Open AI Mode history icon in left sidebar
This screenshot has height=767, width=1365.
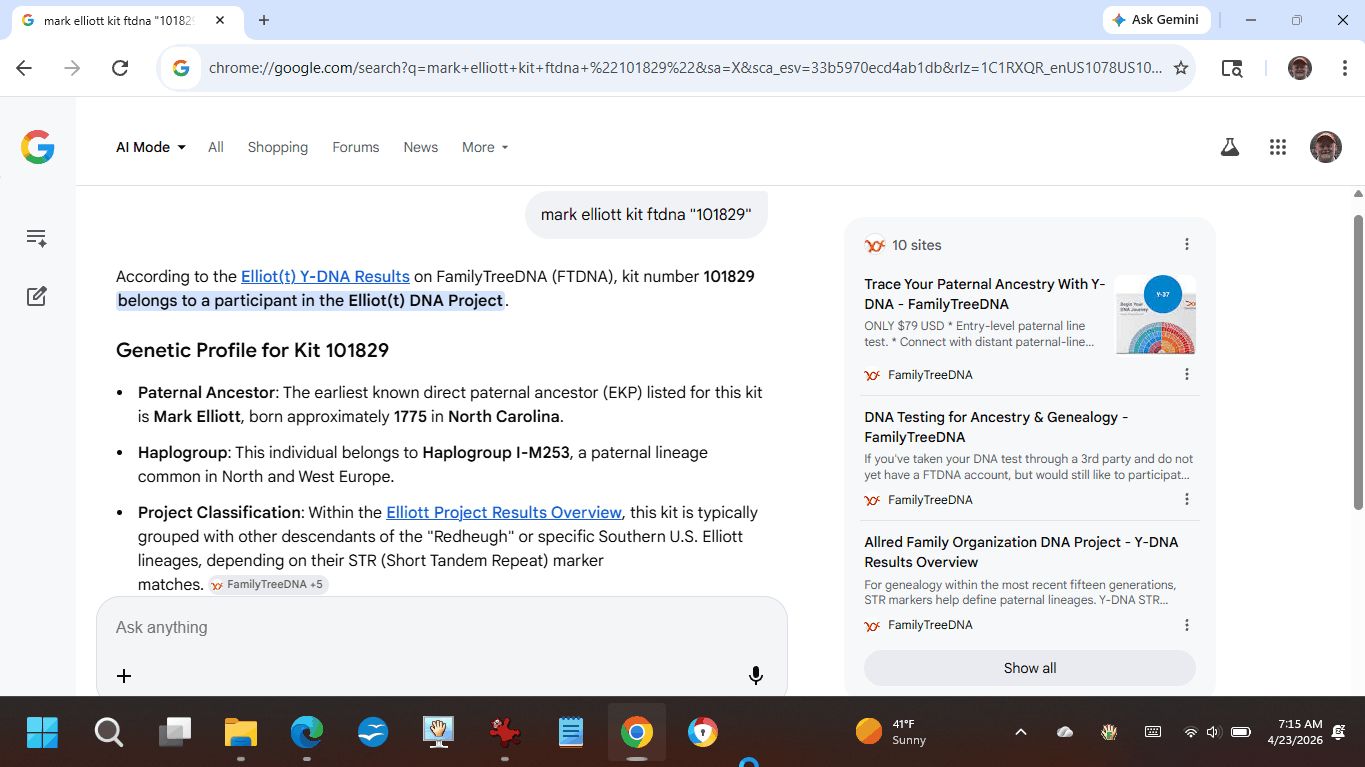tap(37, 238)
